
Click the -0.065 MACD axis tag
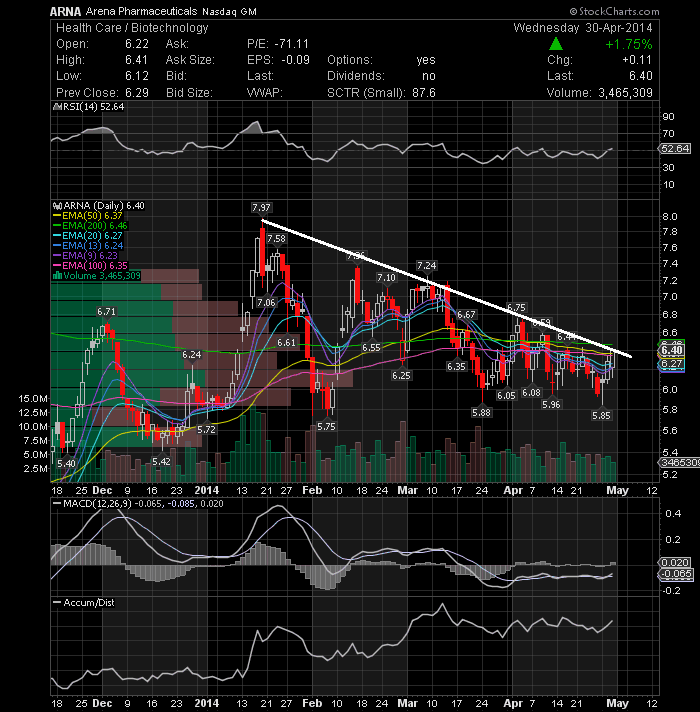[x=675, y=574]
